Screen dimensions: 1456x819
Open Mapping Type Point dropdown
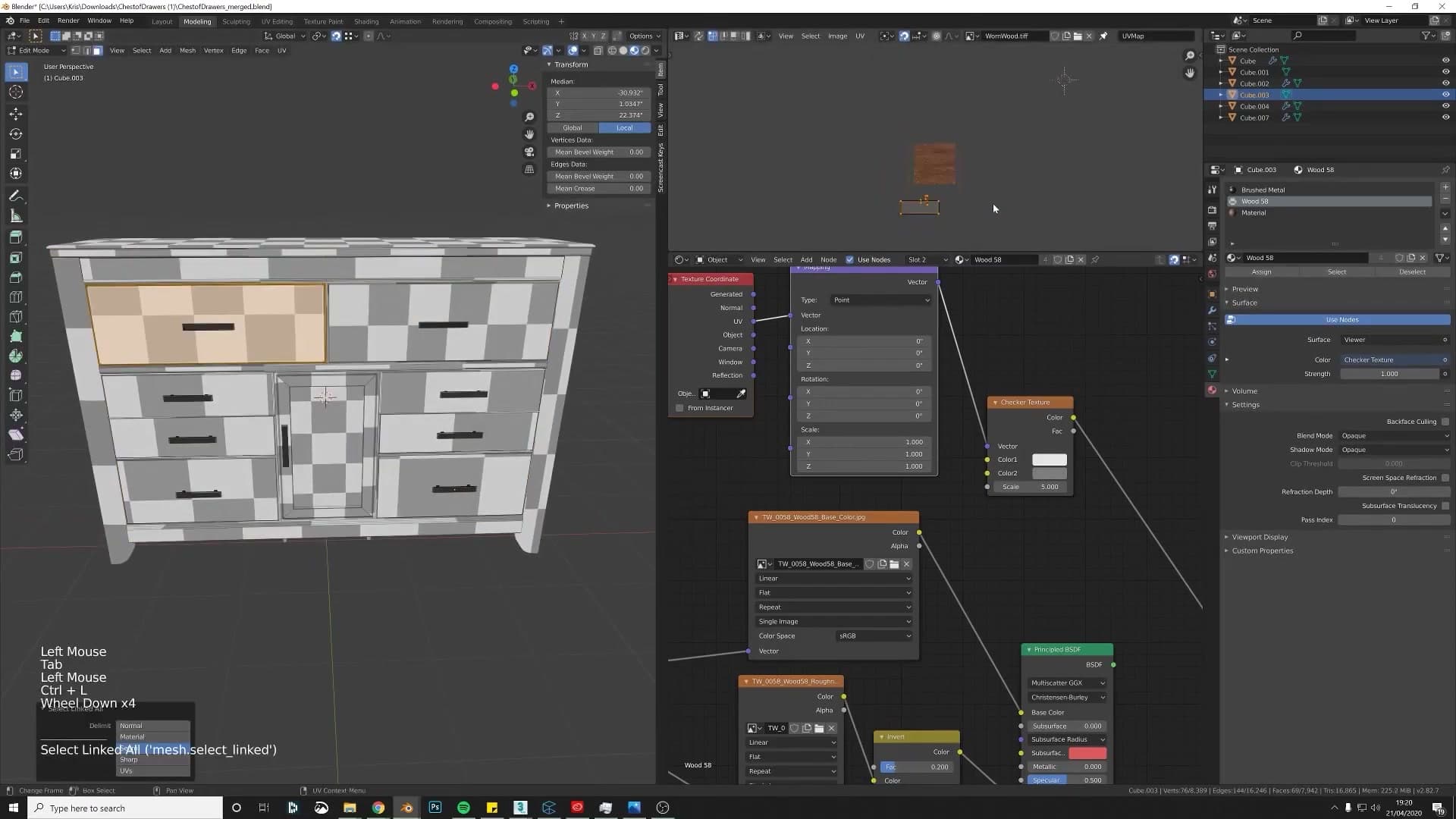coord(881,300)
